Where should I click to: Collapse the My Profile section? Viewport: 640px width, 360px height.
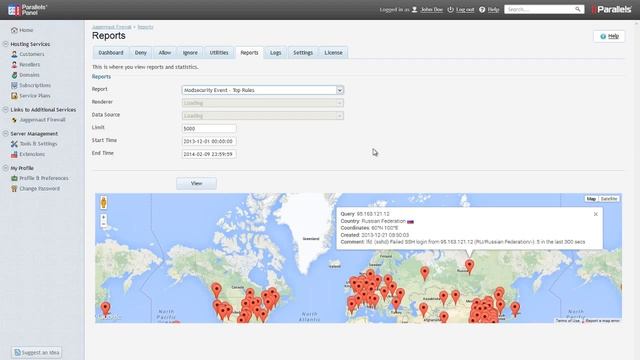click(5, 168)
